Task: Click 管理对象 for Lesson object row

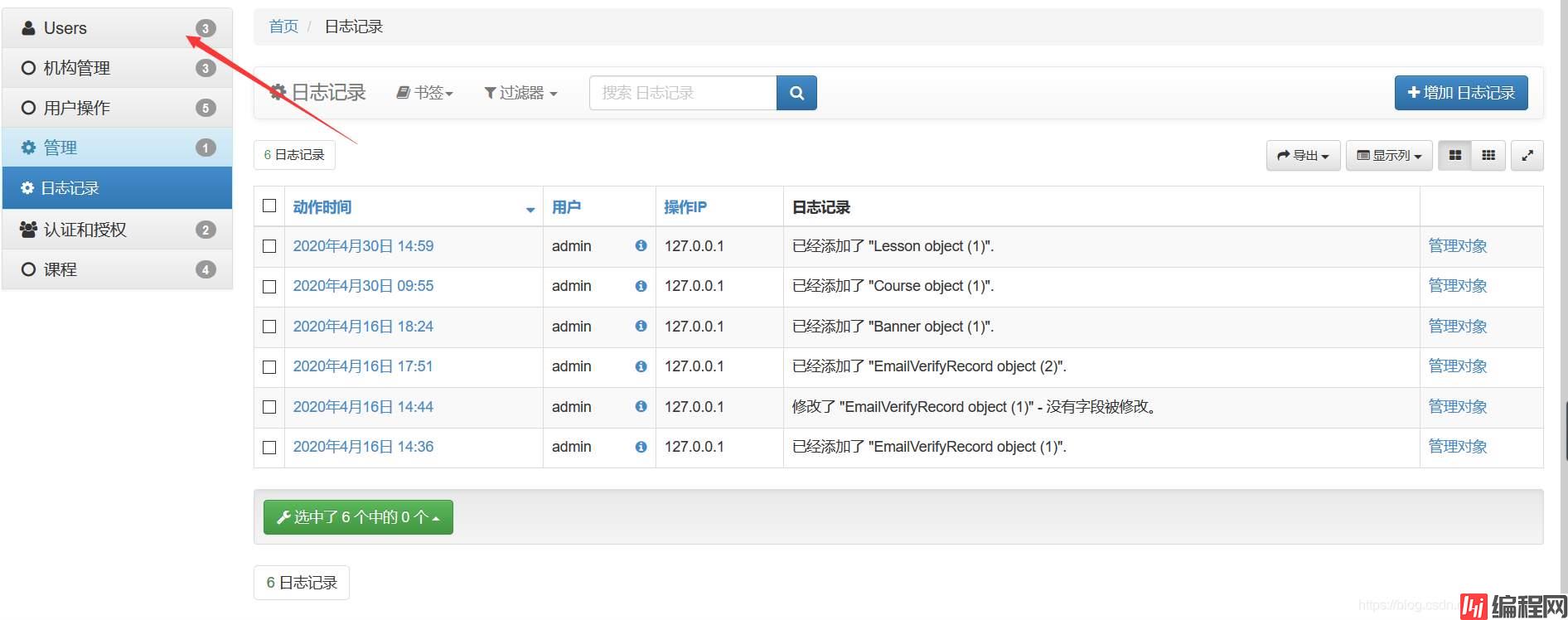Action: tap(1458, 246)
